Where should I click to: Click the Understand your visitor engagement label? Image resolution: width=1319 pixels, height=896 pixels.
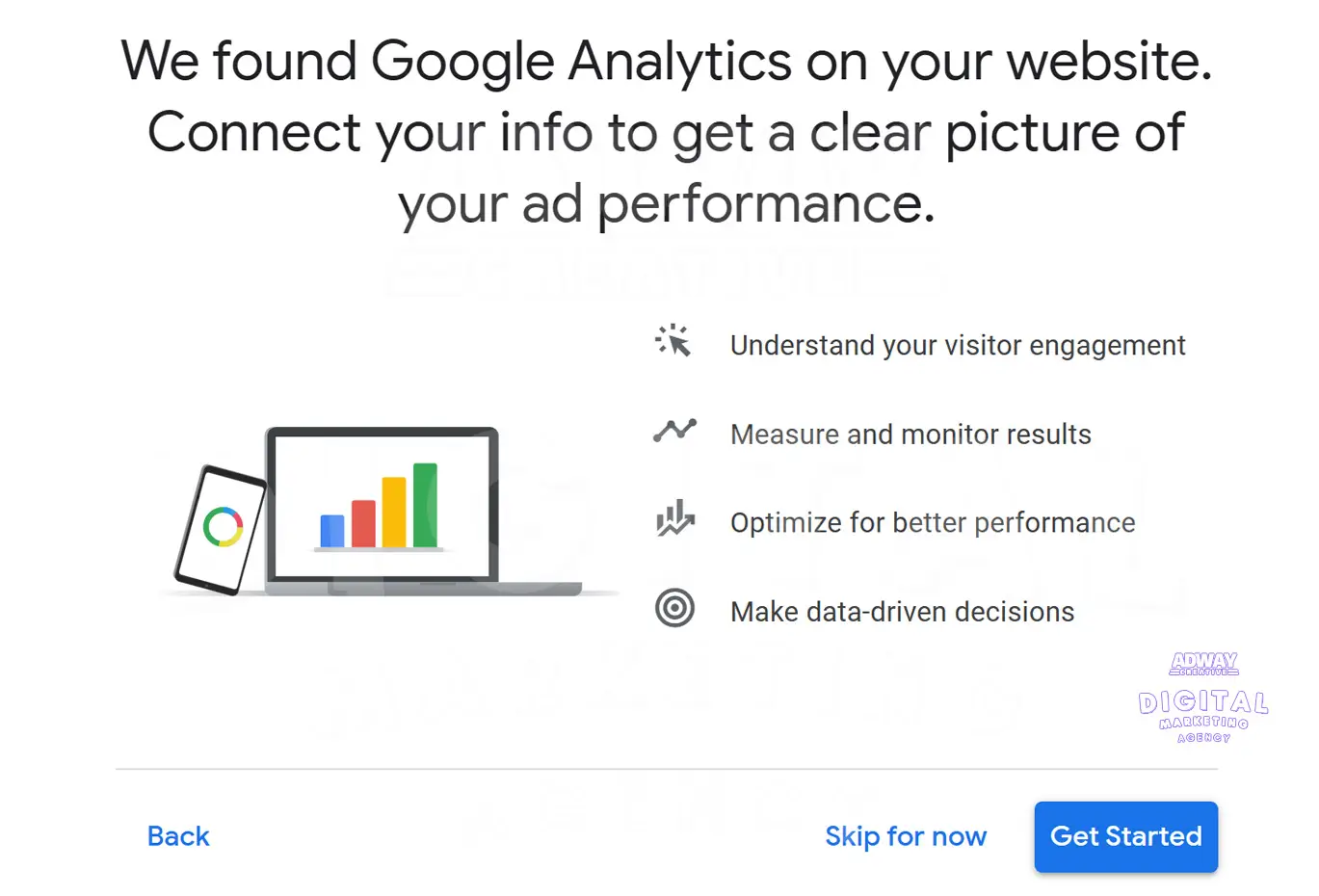pos(958,345)
